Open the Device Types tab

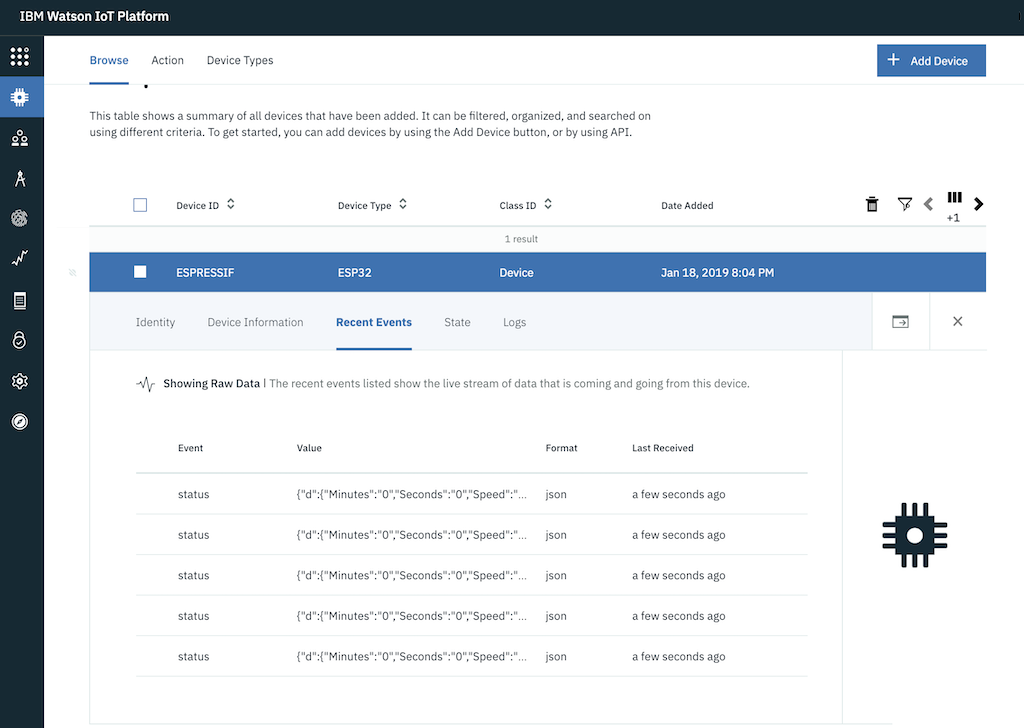(x=240, y=60)
